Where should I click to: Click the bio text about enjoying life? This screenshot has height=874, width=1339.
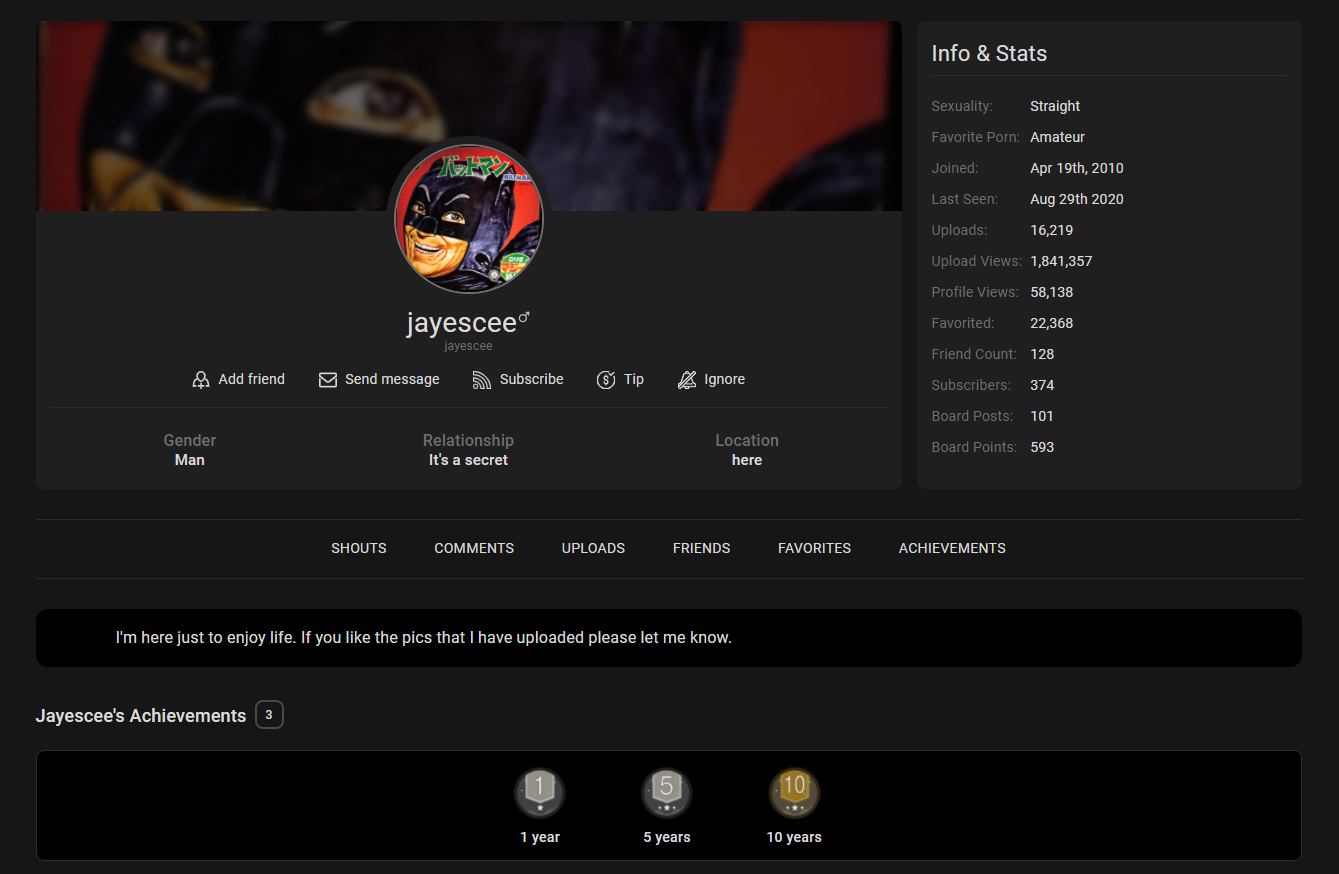(x=424, y=637)
